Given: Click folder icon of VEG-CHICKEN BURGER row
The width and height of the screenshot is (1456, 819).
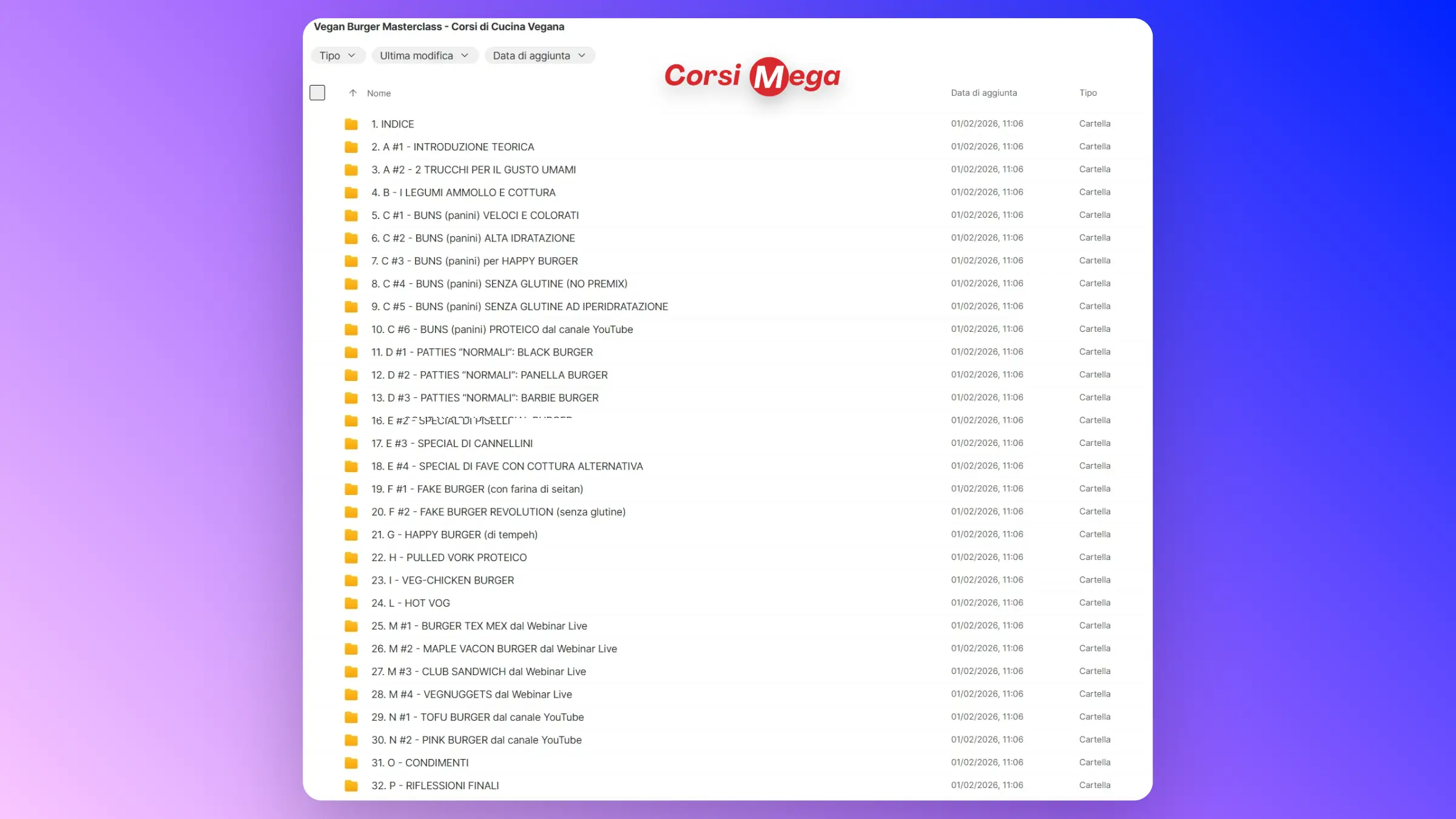Looking at the screenshot, I should (x=351, y=581).
